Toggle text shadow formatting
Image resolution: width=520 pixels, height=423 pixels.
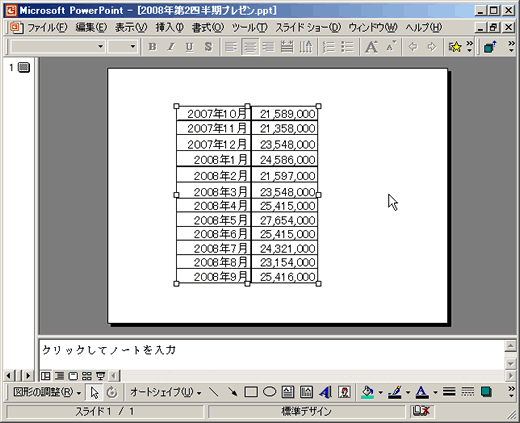tap(208, 47)
